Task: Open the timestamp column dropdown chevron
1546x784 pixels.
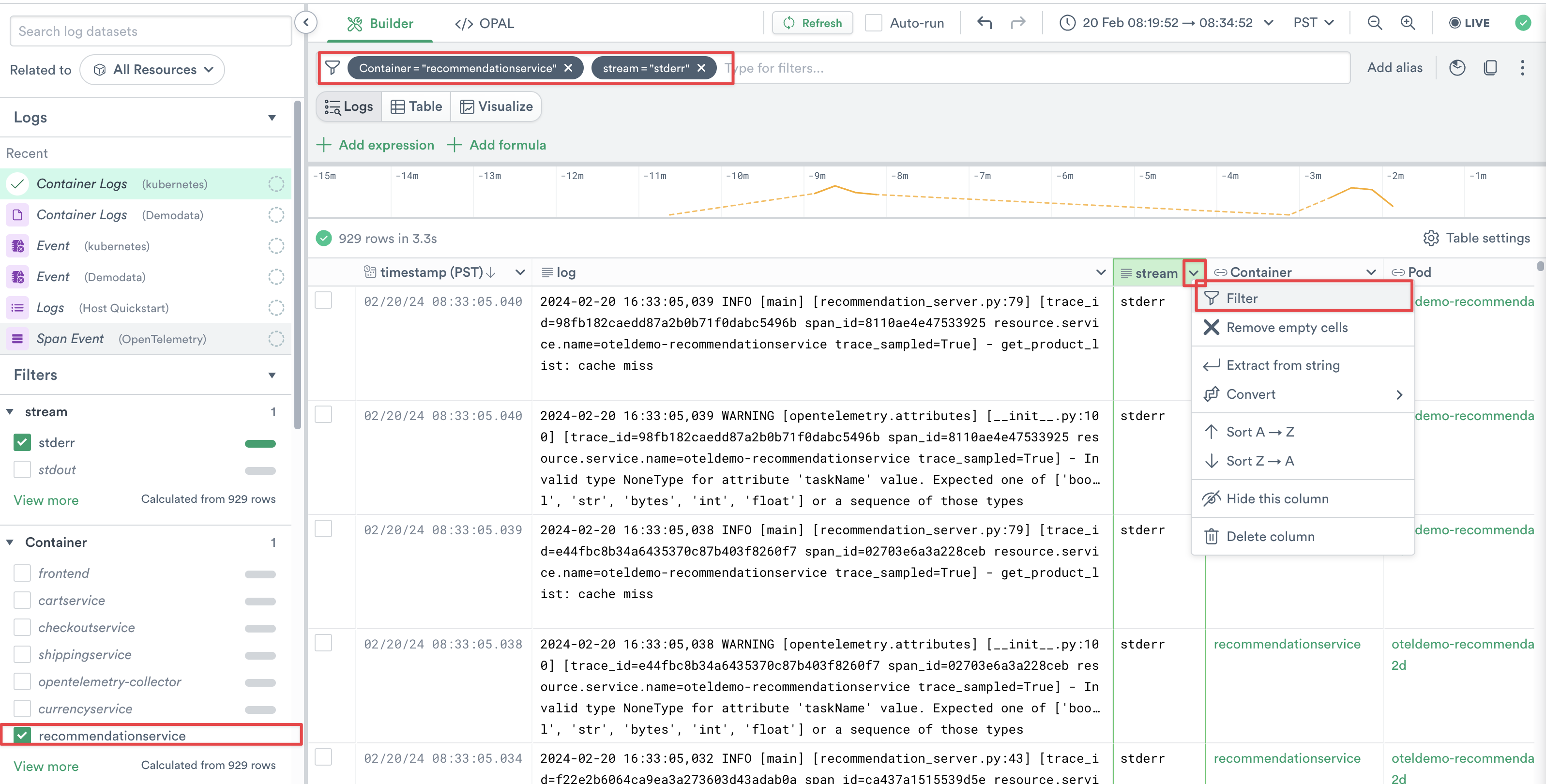Action: click(520, 272)
